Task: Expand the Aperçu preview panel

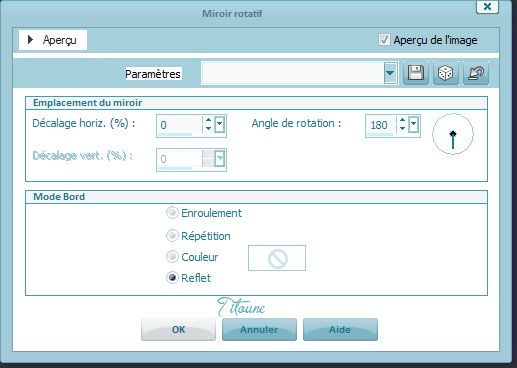Action: (x=53, y=40)
